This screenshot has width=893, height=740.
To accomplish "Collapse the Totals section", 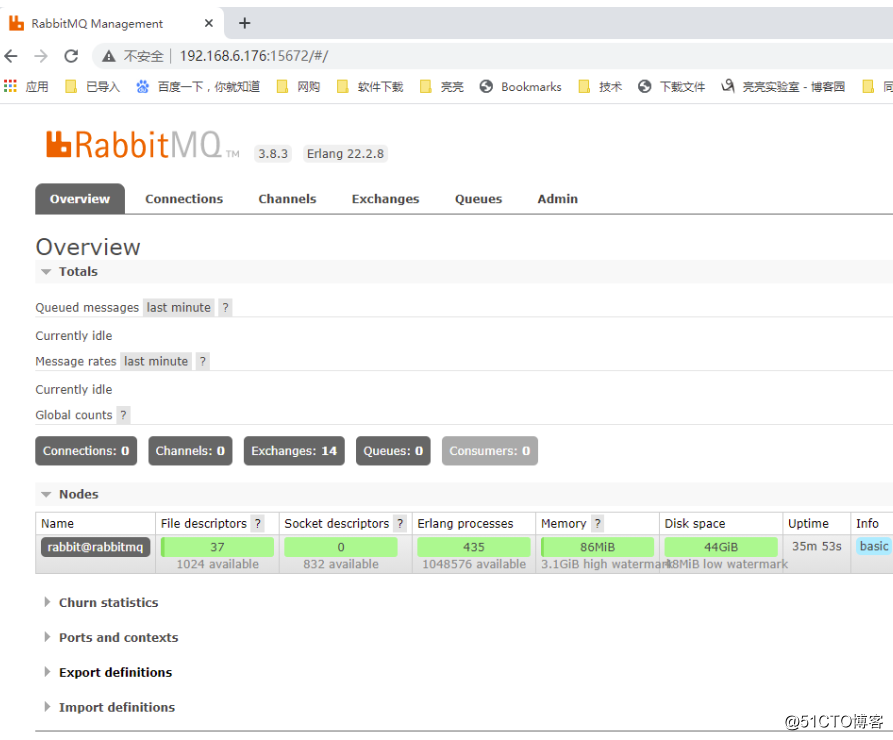I will pyautogui.click(x=78, y=272).
